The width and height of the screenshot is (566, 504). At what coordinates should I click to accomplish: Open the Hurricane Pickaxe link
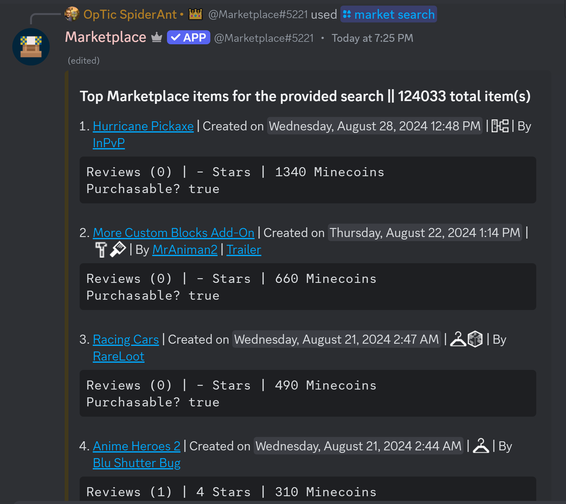[143, 126]
